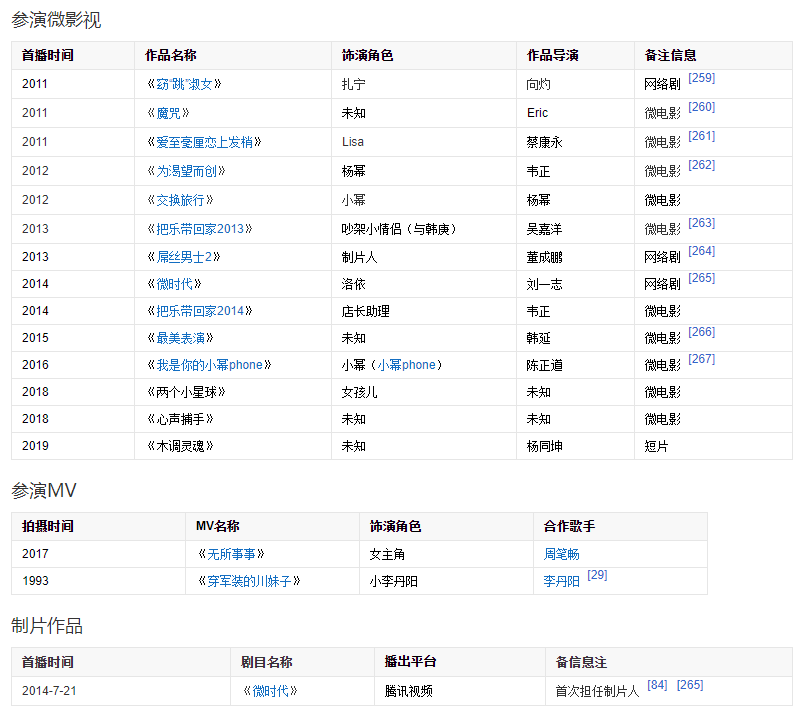The width and height of the screenshot is (812, 725).
Task: Click the 李丹阳 singer link
Action: coord(561,581)
